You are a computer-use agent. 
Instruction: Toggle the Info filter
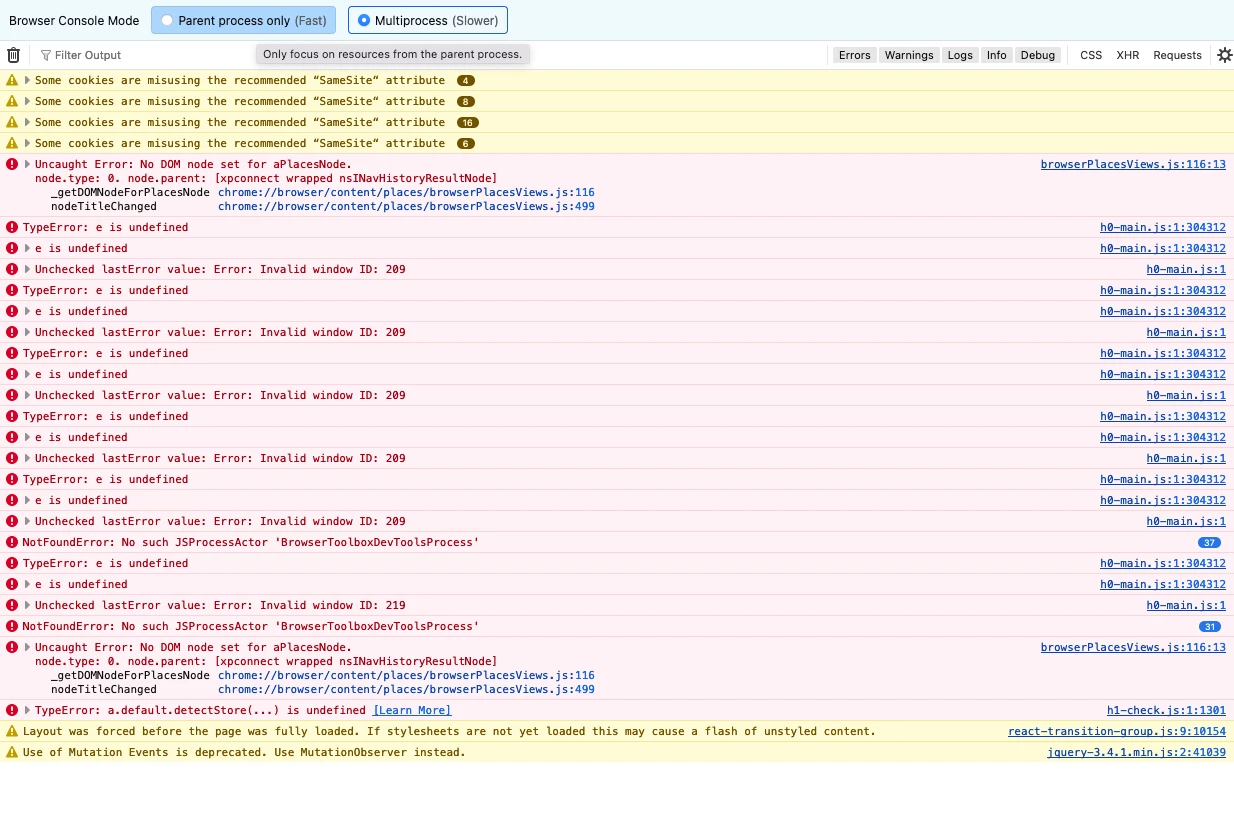click(x=996, y=55)
